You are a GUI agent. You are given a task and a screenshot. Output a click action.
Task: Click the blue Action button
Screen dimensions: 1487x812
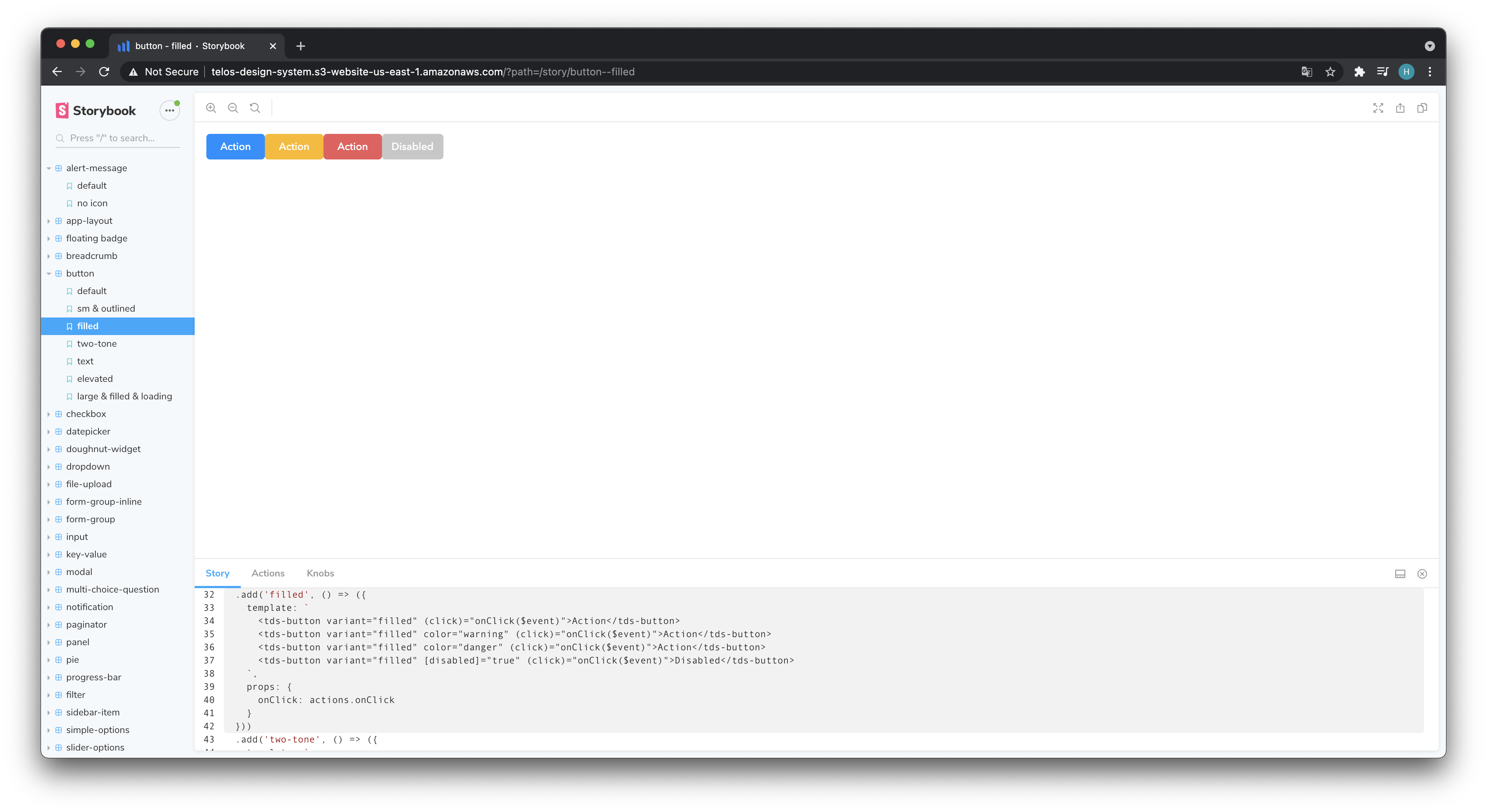click(235, 146)
